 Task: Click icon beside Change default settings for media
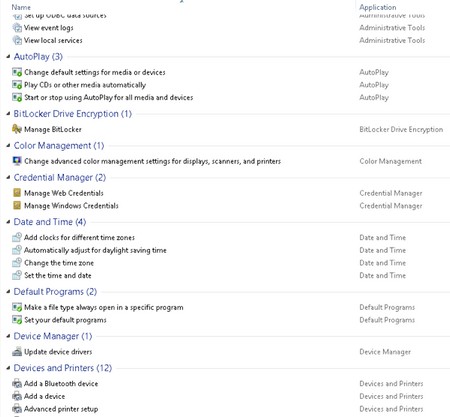(17, 72)
